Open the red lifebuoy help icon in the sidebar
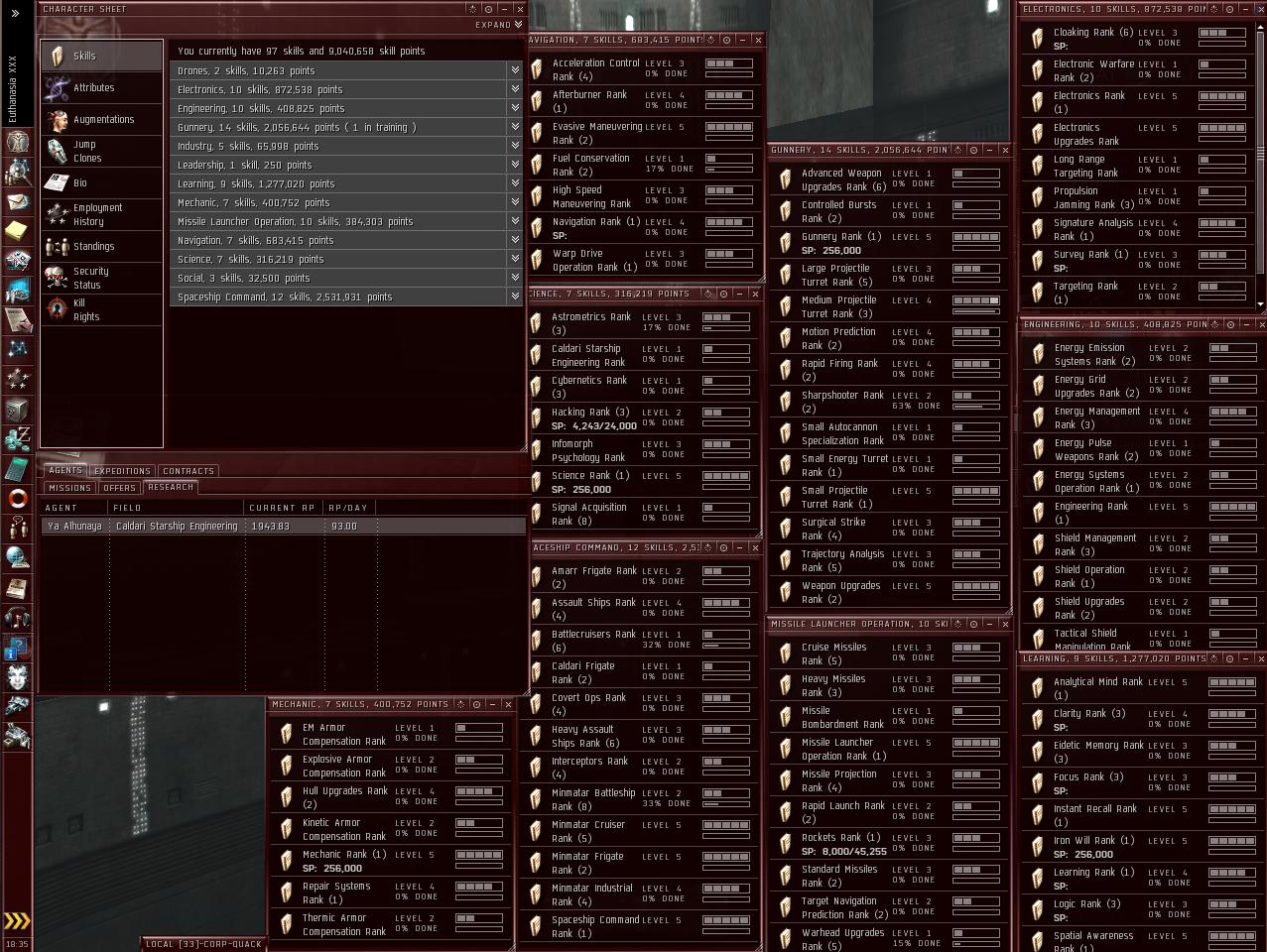This screenshot has height=952, width=1267. (17, 498)
